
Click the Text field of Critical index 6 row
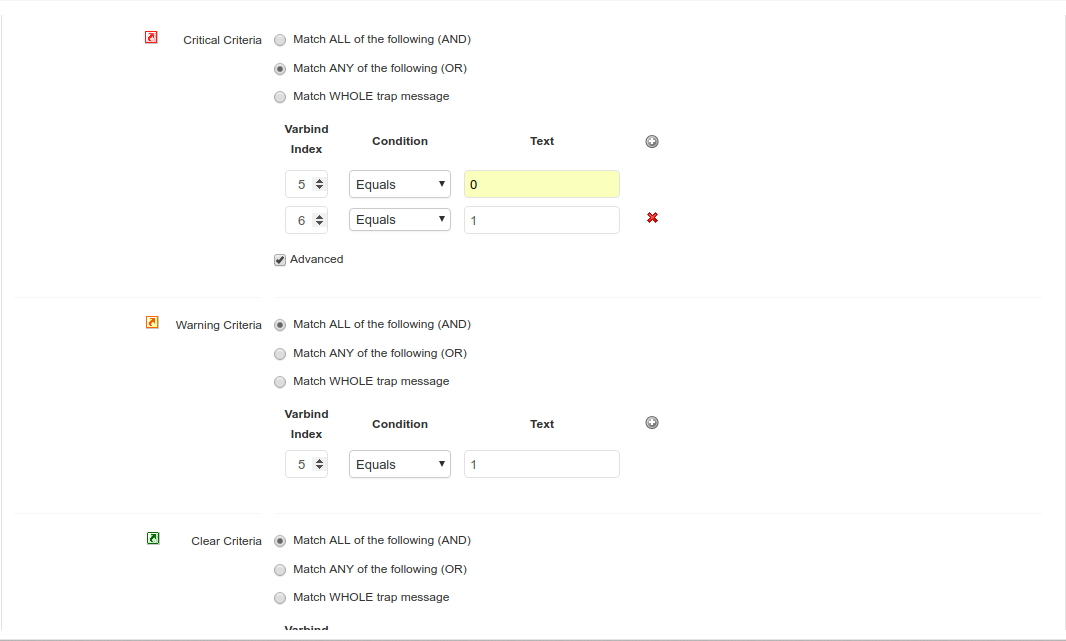point(541,220)
